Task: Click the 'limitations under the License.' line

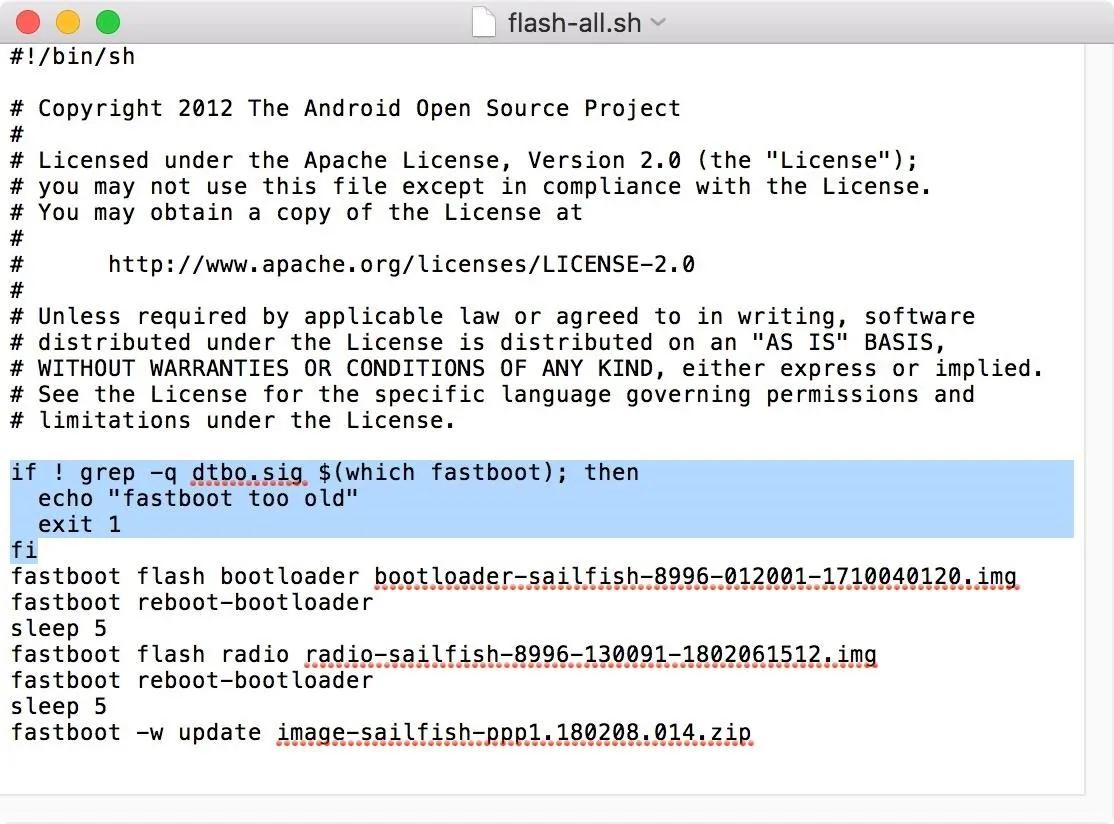Action: [232, 421]
